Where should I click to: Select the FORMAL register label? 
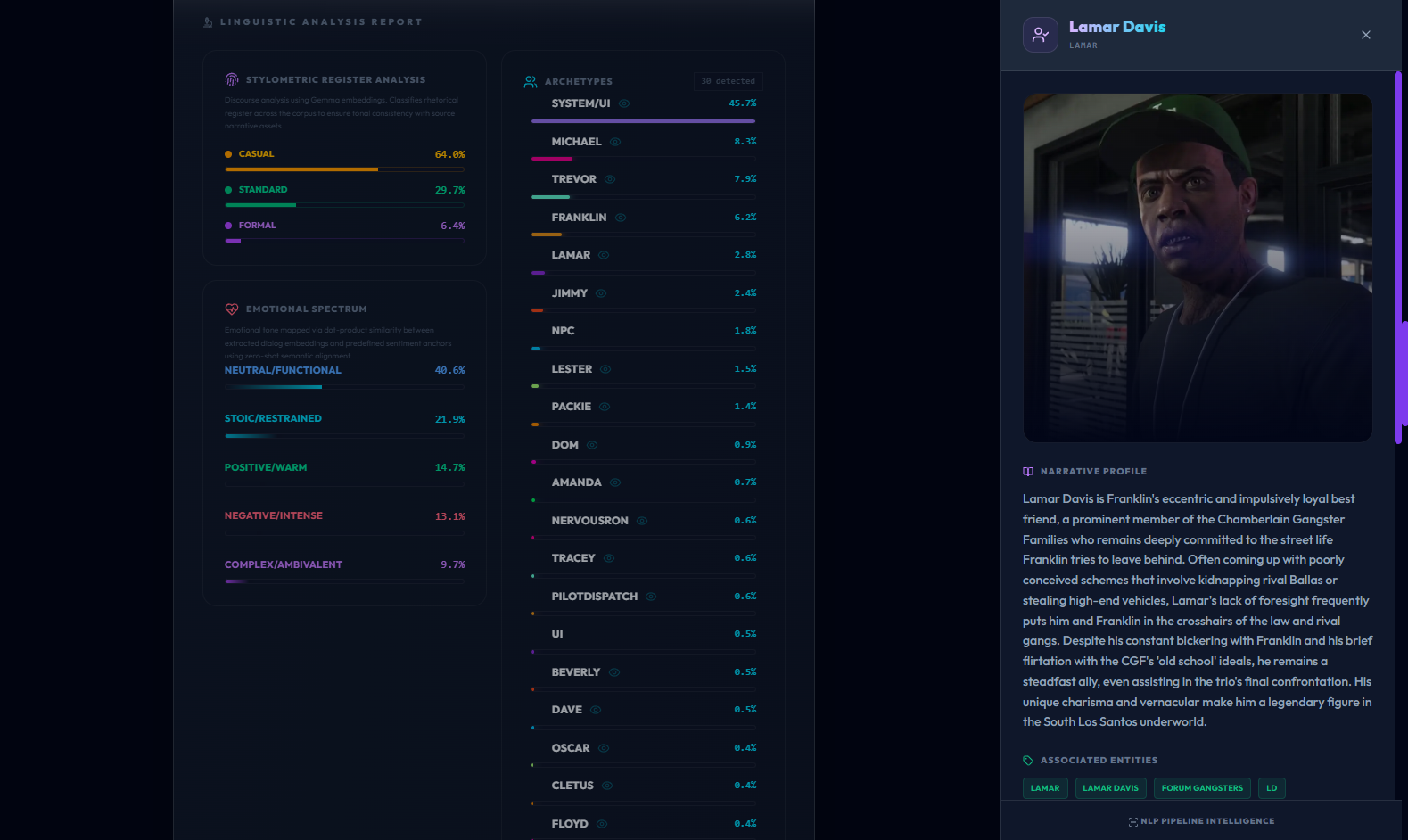tap(258, 226)
